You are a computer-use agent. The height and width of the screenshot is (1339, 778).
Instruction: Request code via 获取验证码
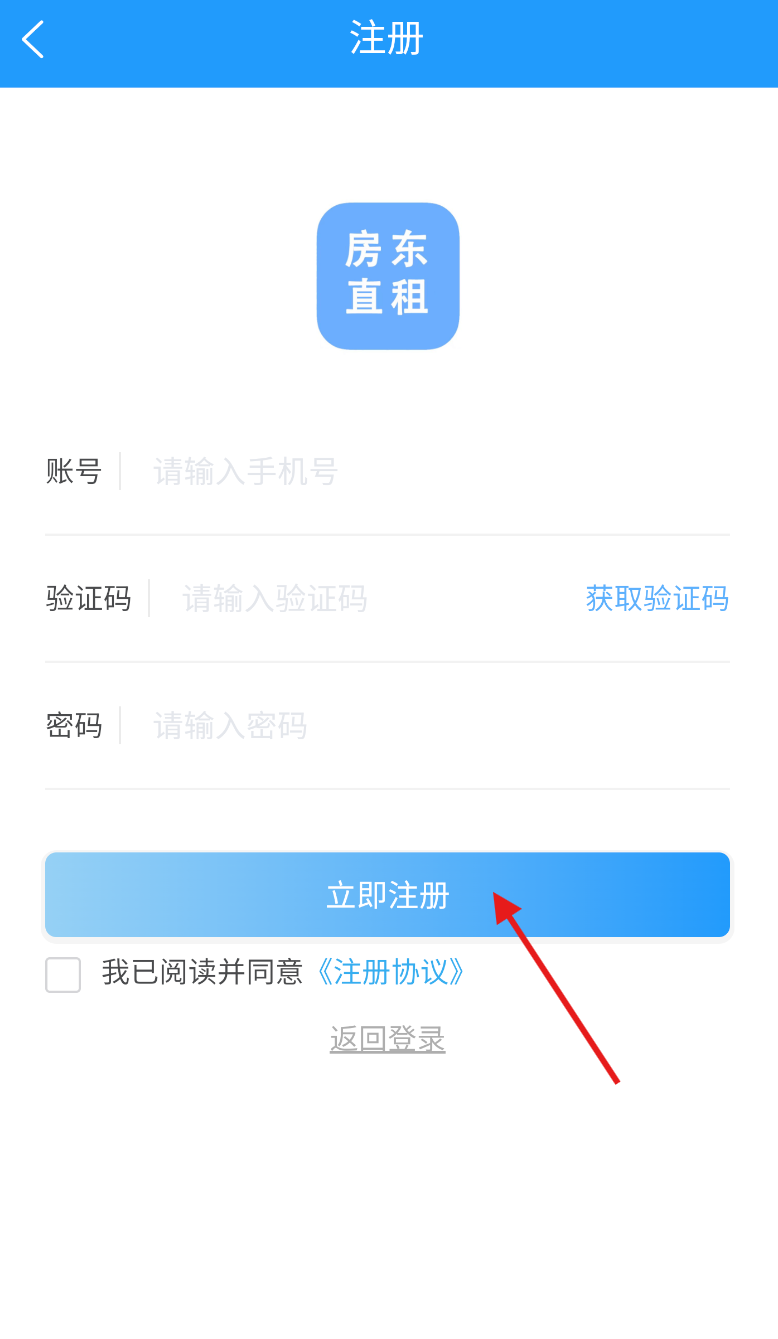pos(657,599)
